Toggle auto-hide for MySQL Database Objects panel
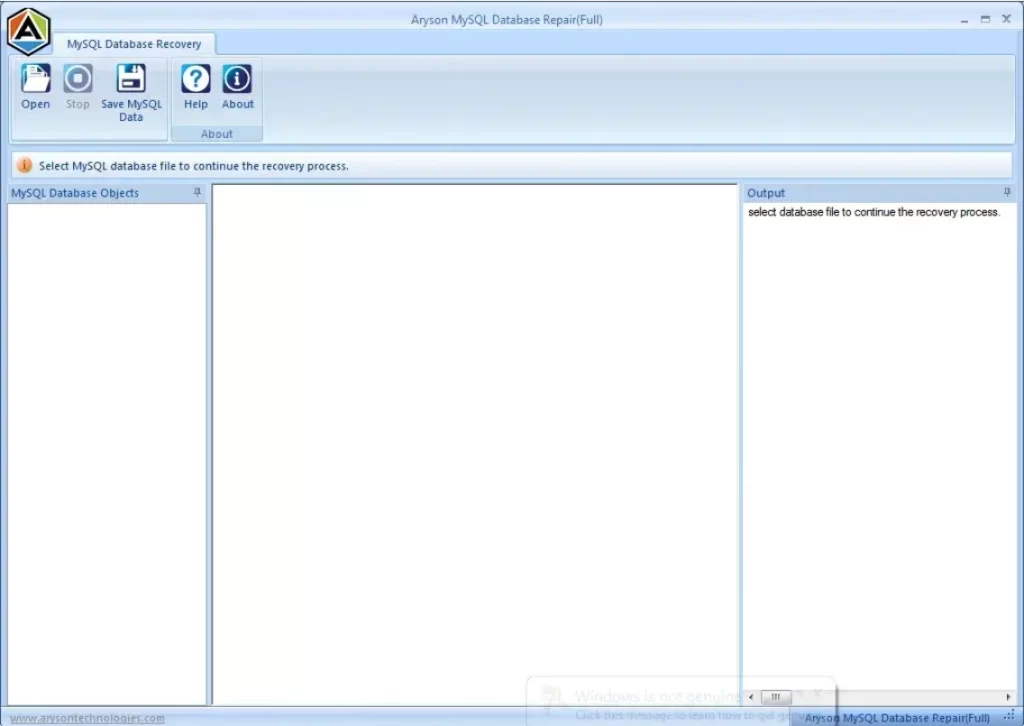 tap(197, 193)
